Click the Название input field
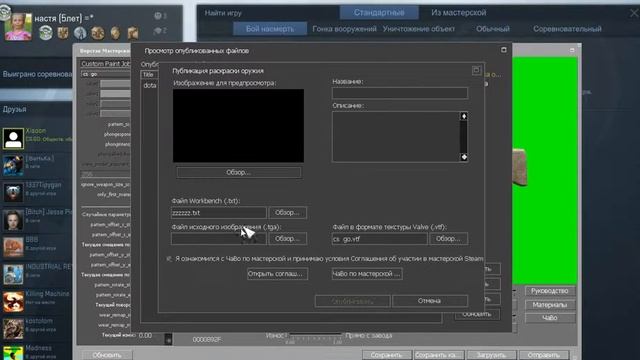This screenshot has width=640, height=360. (x=400, y=93)
